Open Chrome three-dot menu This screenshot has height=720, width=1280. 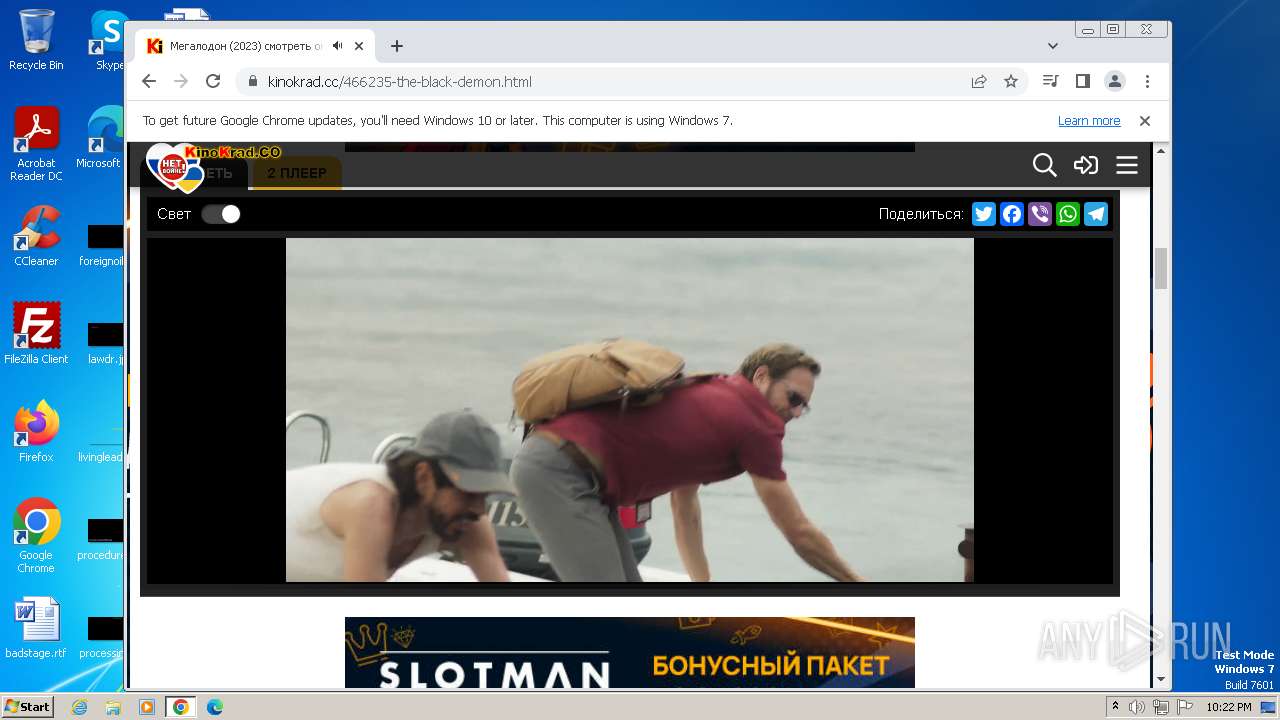1147,82
